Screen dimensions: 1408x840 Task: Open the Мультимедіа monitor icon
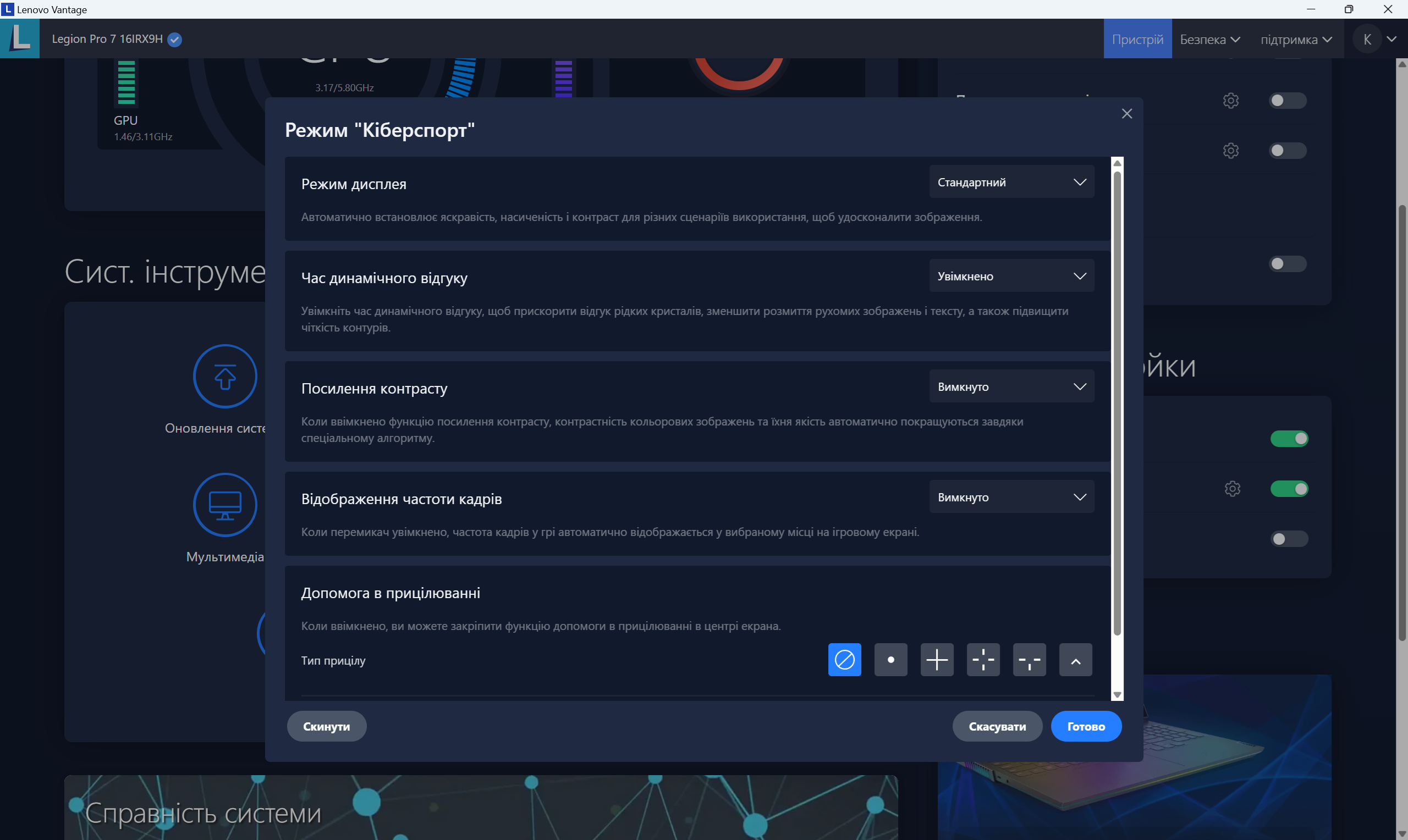point(225,504)
